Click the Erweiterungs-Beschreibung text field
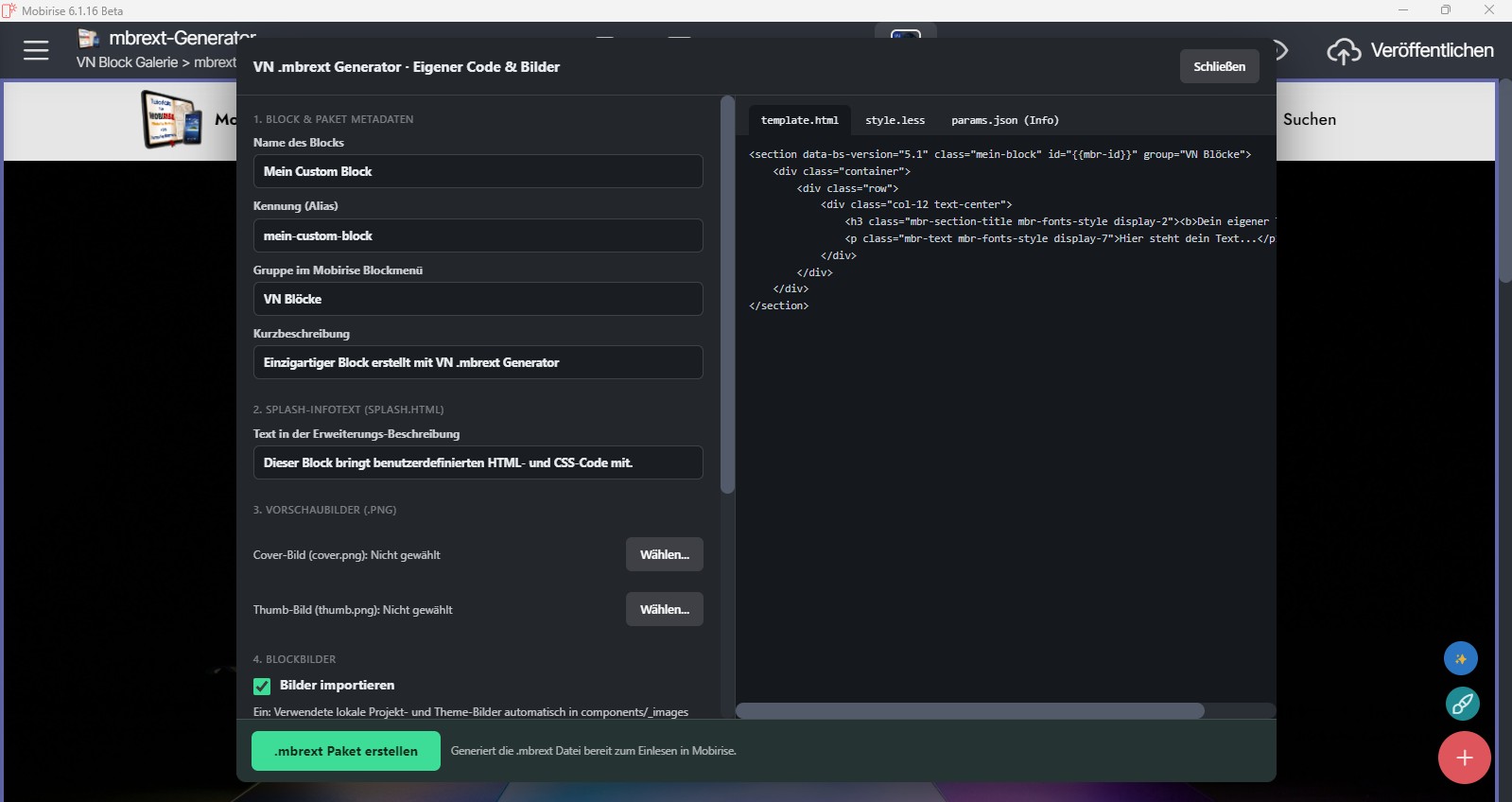This screenshot has width=1512, height=802. pyautogui.click(x=478, y=462)
